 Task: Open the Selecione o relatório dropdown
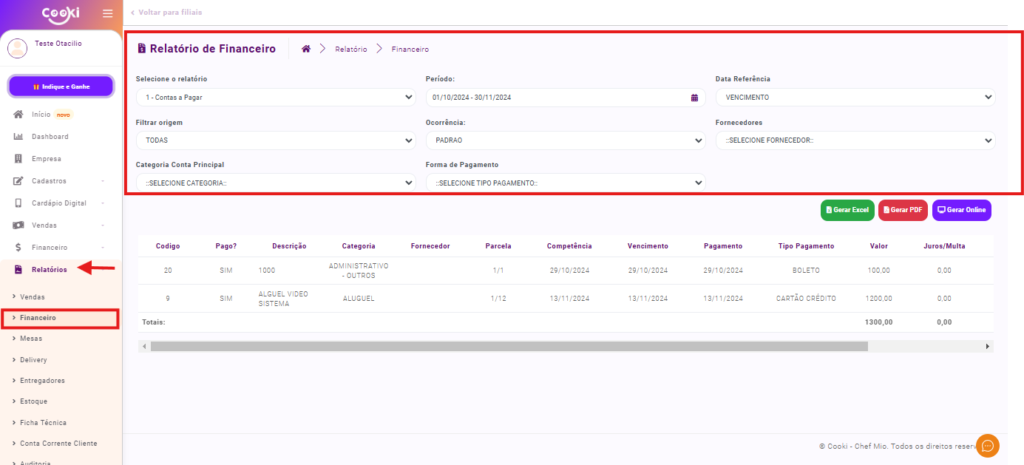(275, 98)
